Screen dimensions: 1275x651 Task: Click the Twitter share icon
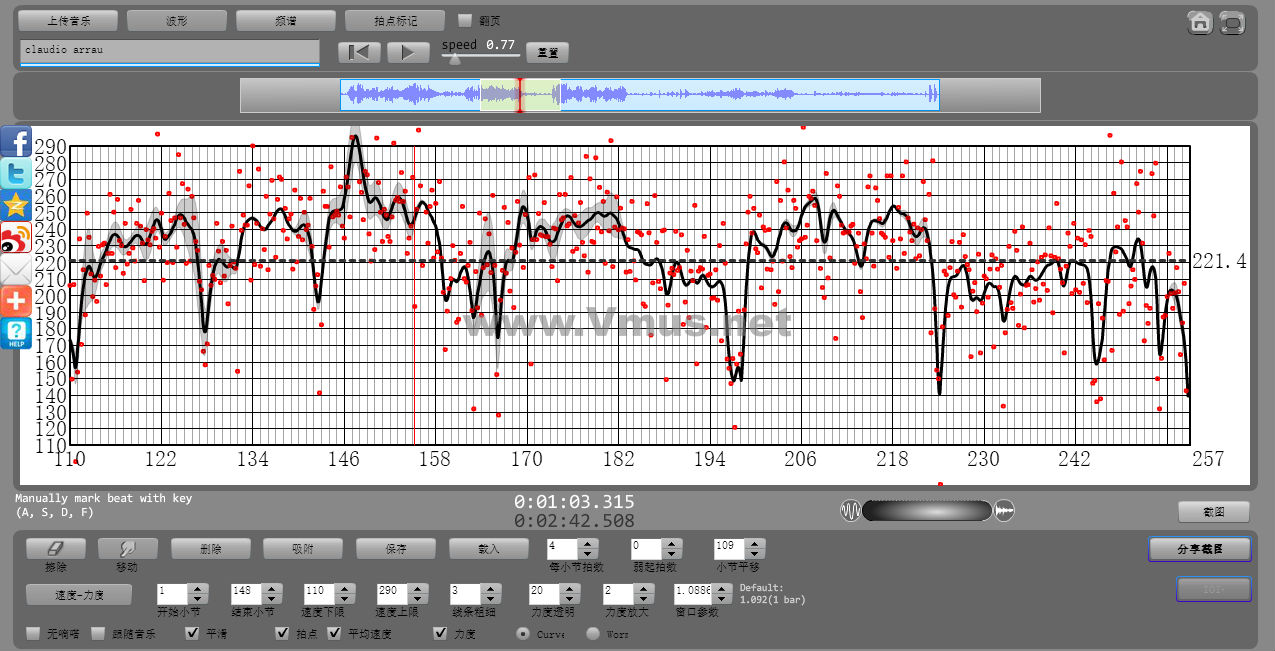coord(16,174)
